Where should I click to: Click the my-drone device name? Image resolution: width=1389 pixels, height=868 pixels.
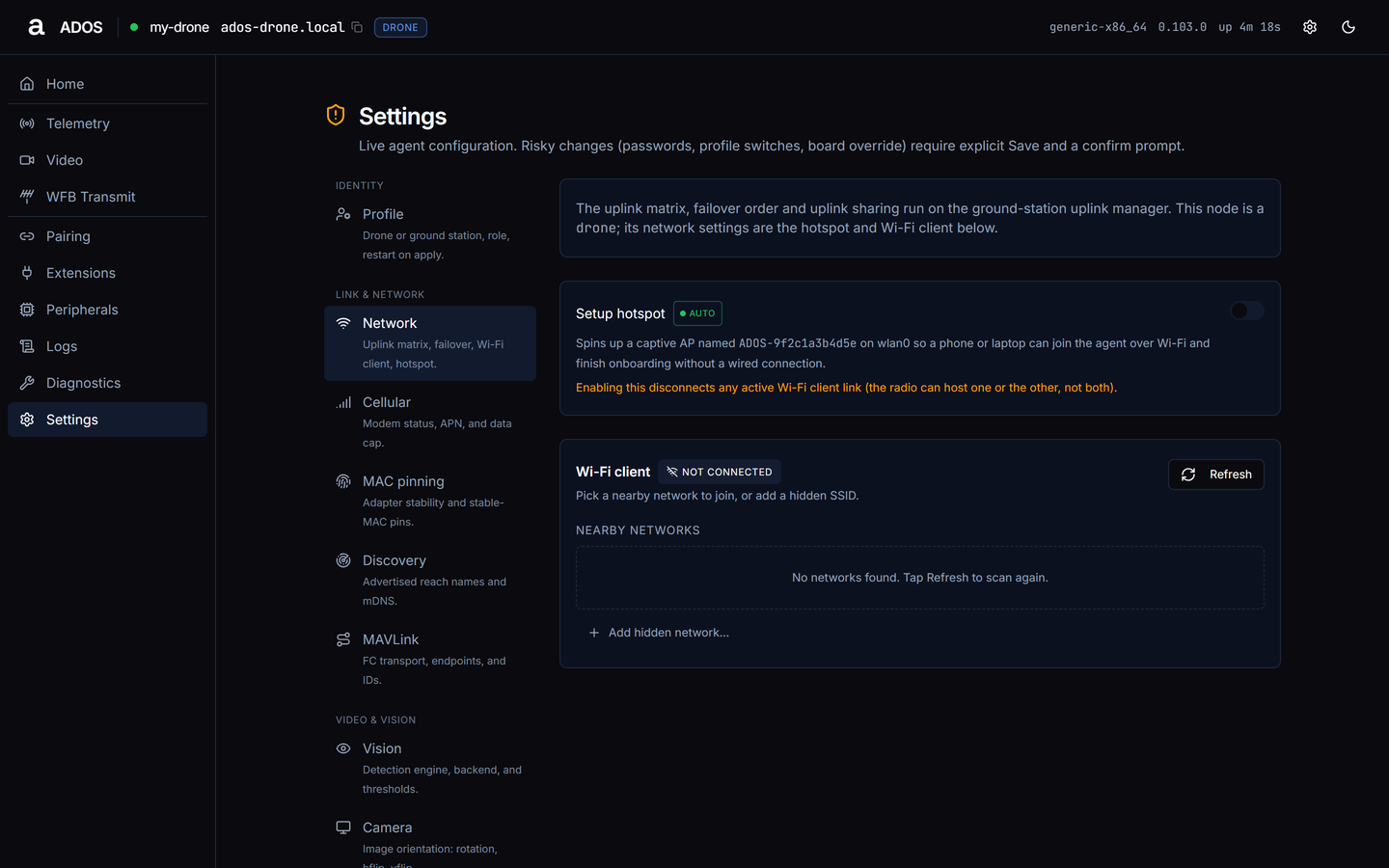coord(179,27)
